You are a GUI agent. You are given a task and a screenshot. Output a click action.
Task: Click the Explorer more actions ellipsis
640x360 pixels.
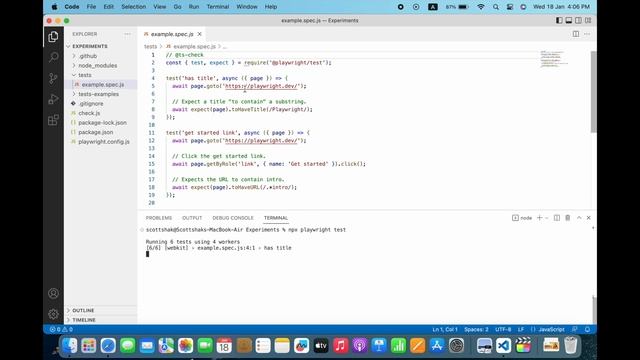[x=128, y=34]
